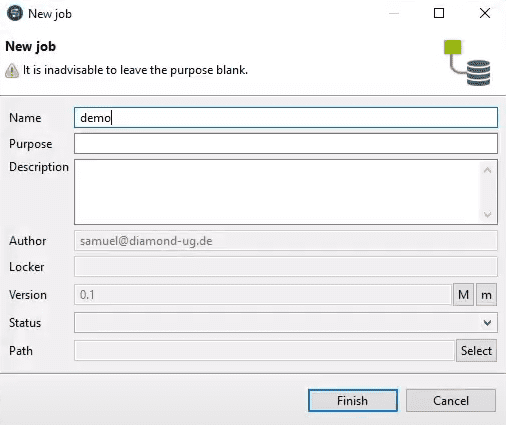The width and height of the screenshot is (506, 425).
Task: Click inside the Description text area
Action: click(277, 192)
